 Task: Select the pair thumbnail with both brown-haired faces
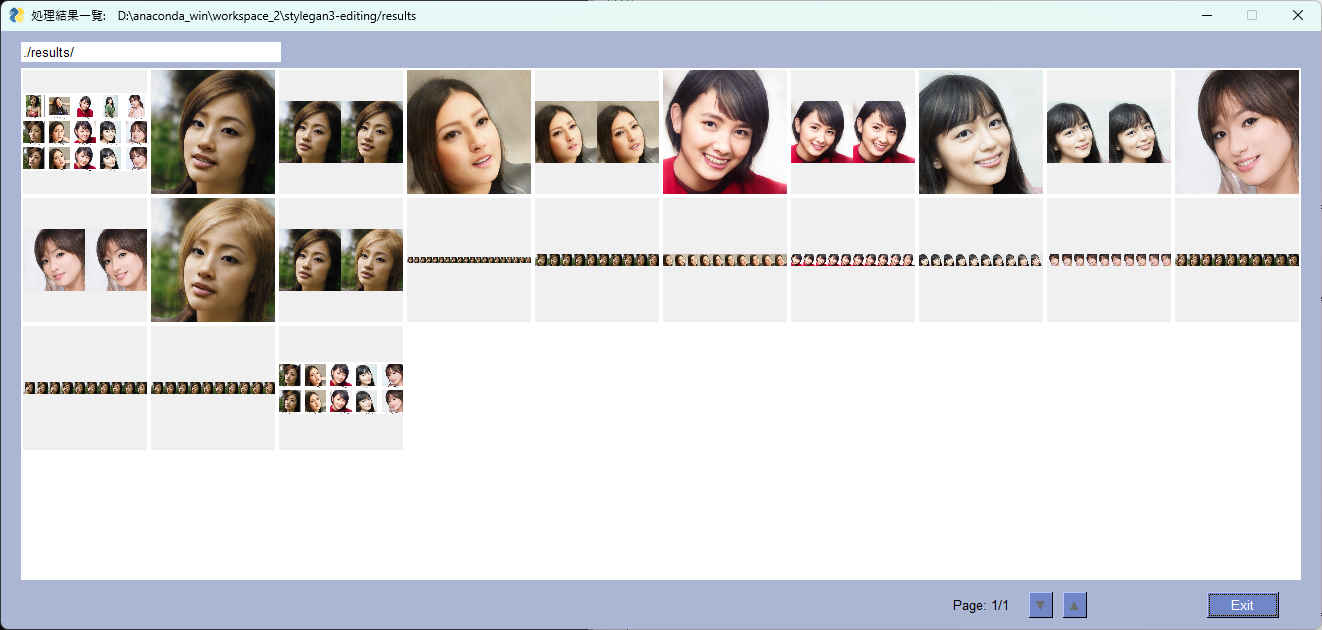[x=341, y=132]
